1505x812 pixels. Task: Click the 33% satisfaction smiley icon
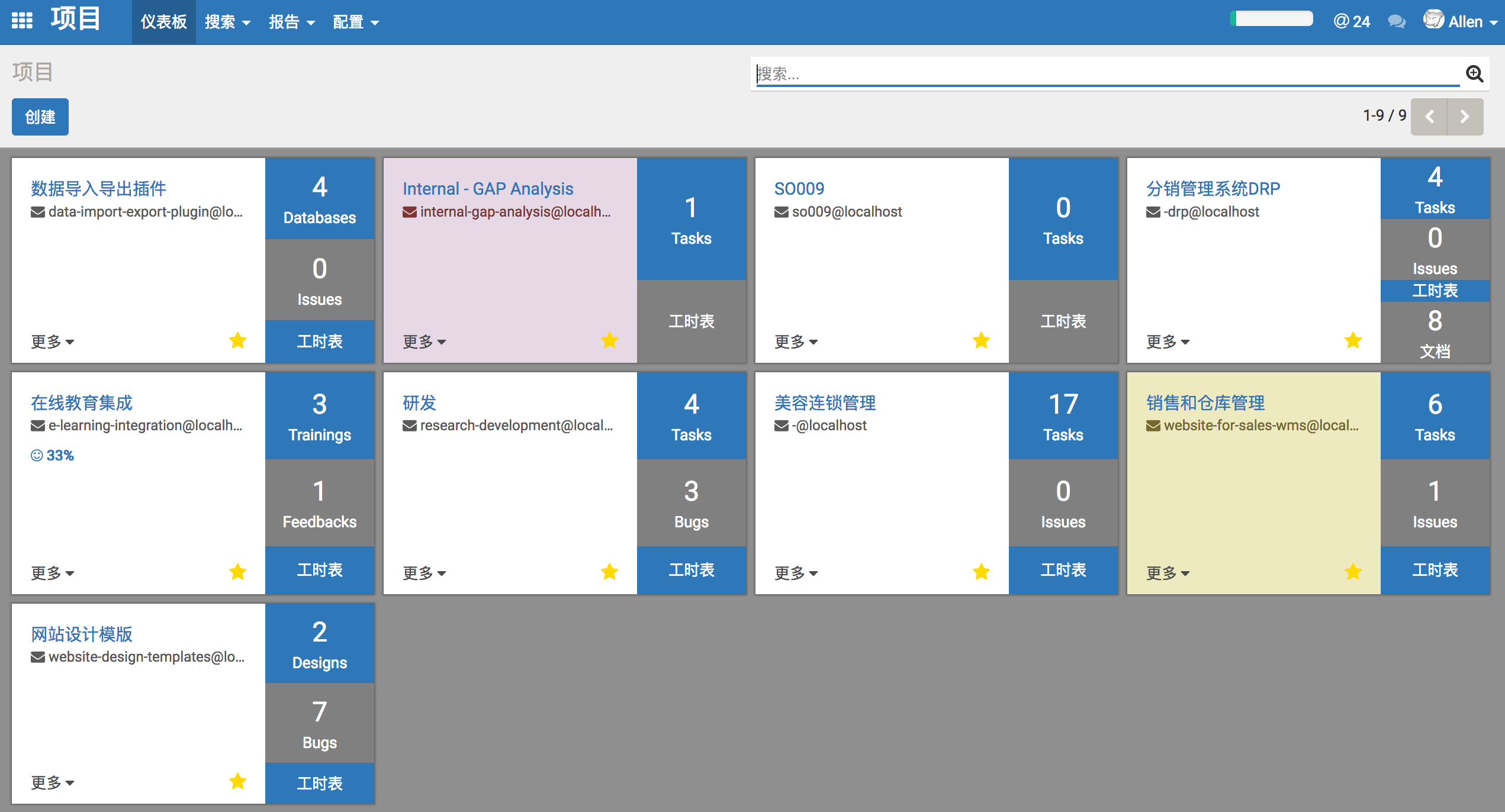pos(37,455)
